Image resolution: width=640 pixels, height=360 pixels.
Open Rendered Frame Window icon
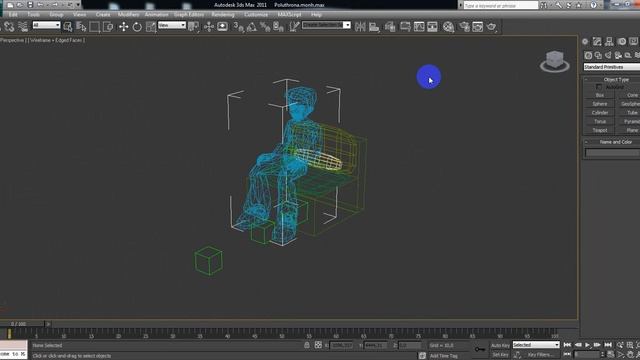pyautogui.click(x=478, y=27)
